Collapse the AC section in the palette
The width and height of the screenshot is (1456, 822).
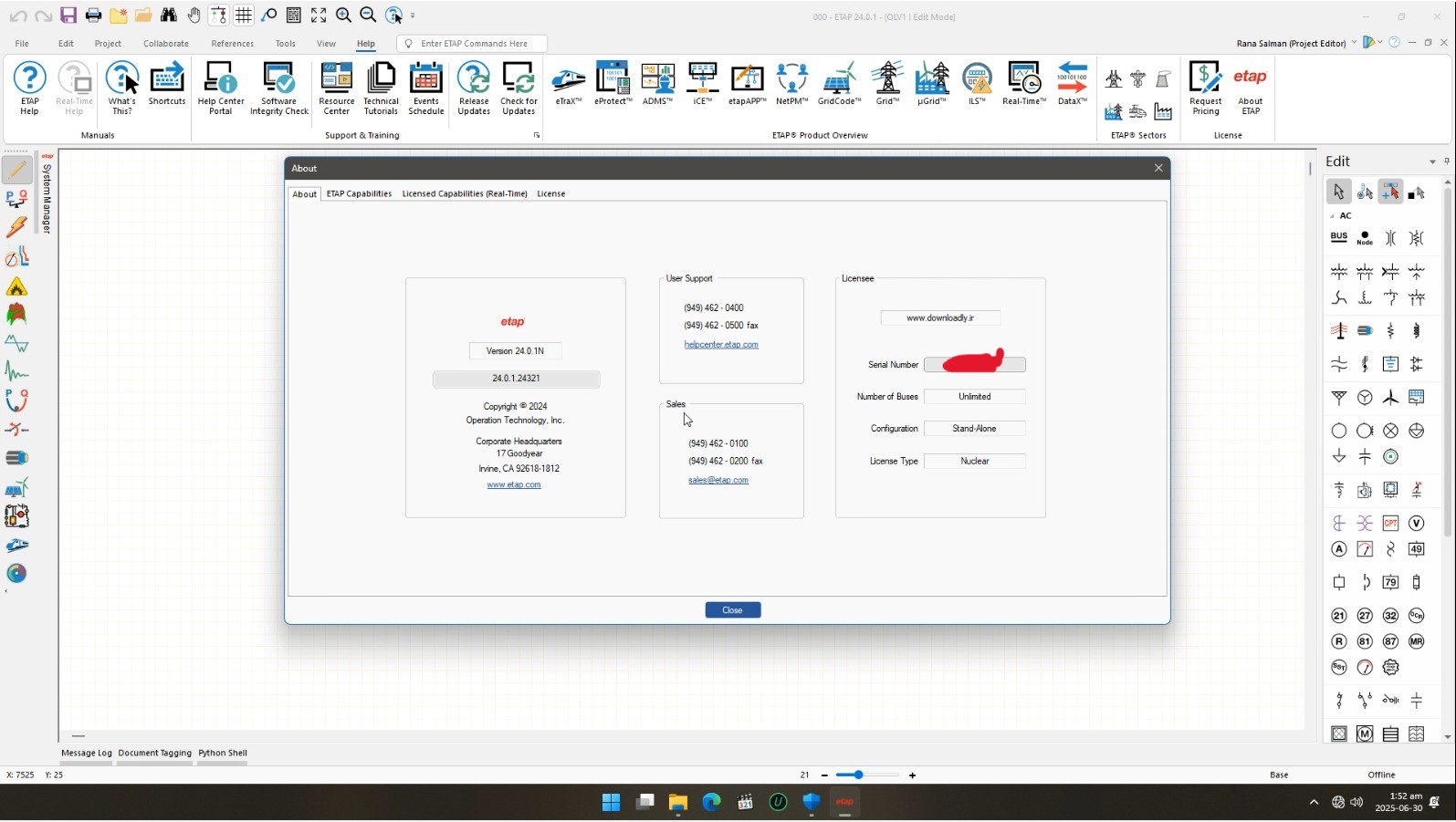(1332, 216)
